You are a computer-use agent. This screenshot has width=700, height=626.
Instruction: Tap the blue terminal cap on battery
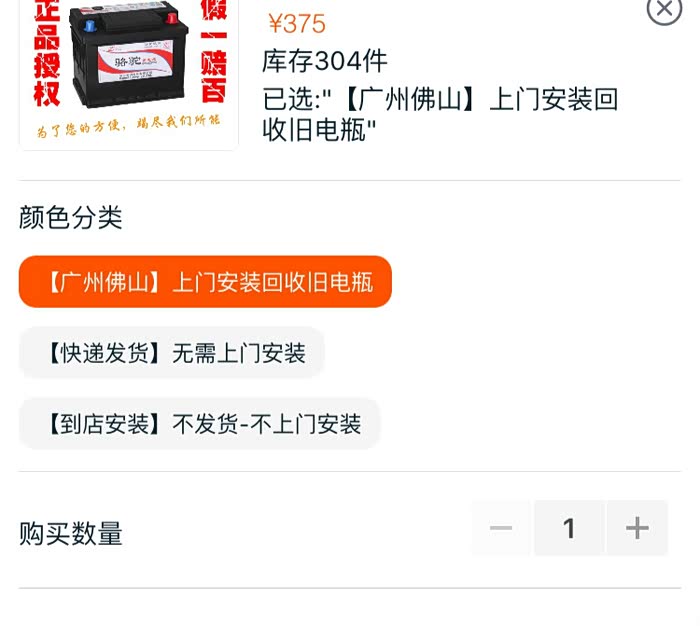90,25
